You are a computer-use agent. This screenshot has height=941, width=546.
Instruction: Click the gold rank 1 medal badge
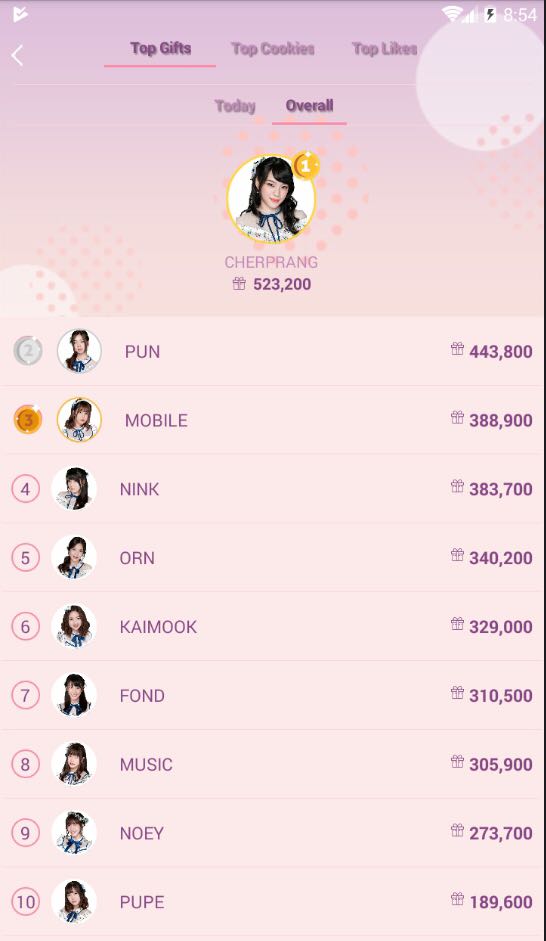tap(306, 166)
